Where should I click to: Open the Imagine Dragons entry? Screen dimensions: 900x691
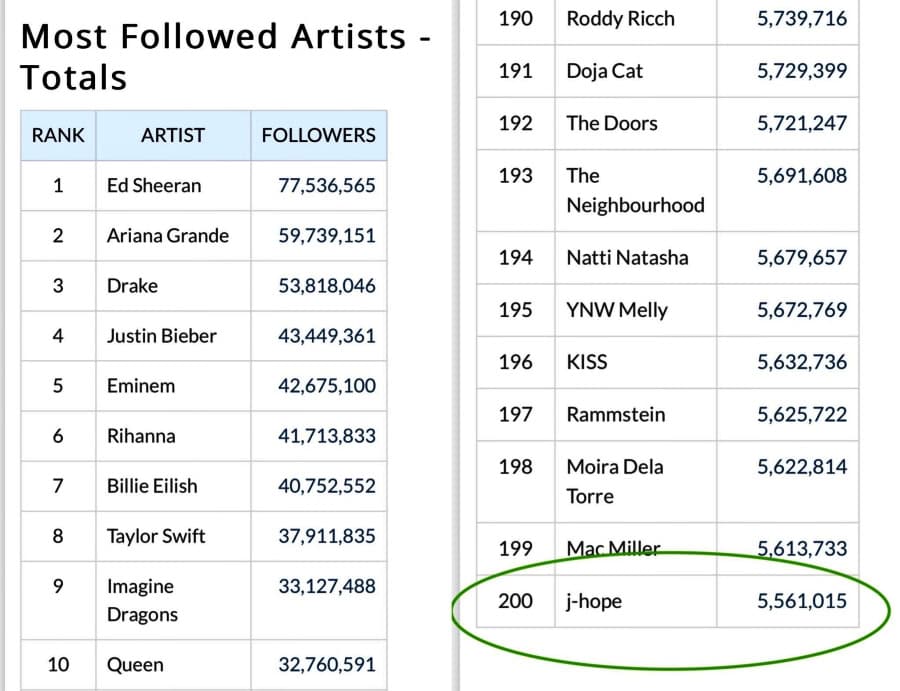(x=140, y=599)
